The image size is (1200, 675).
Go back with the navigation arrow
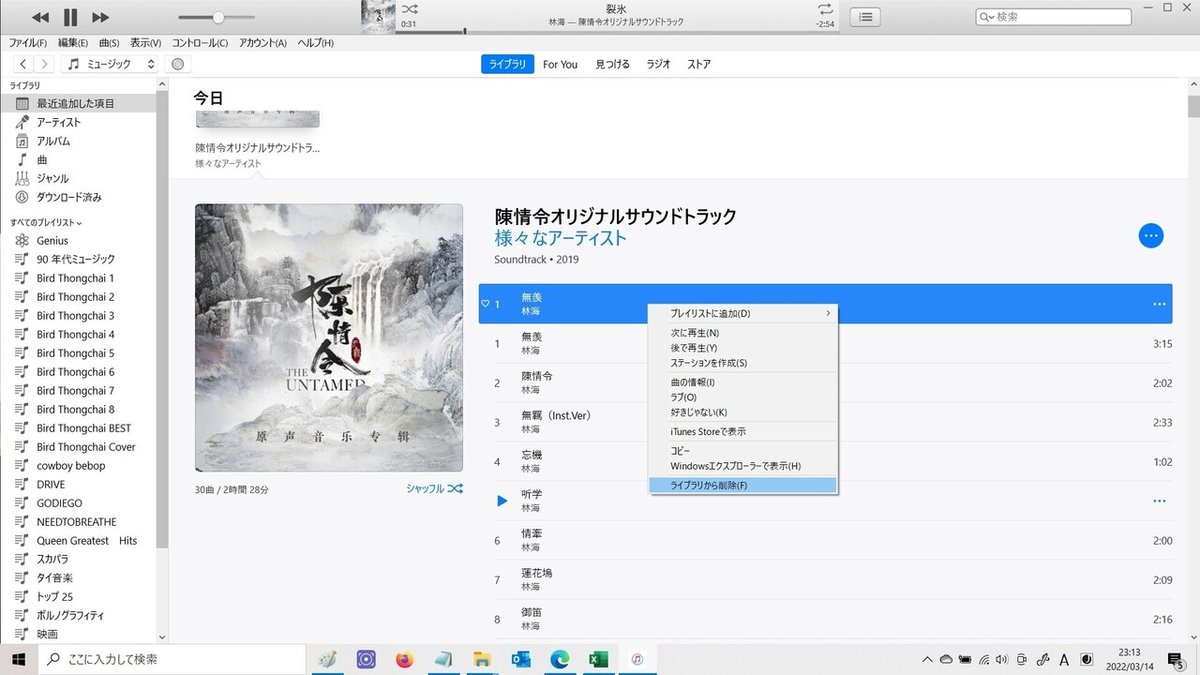click(x=23, y=64)
